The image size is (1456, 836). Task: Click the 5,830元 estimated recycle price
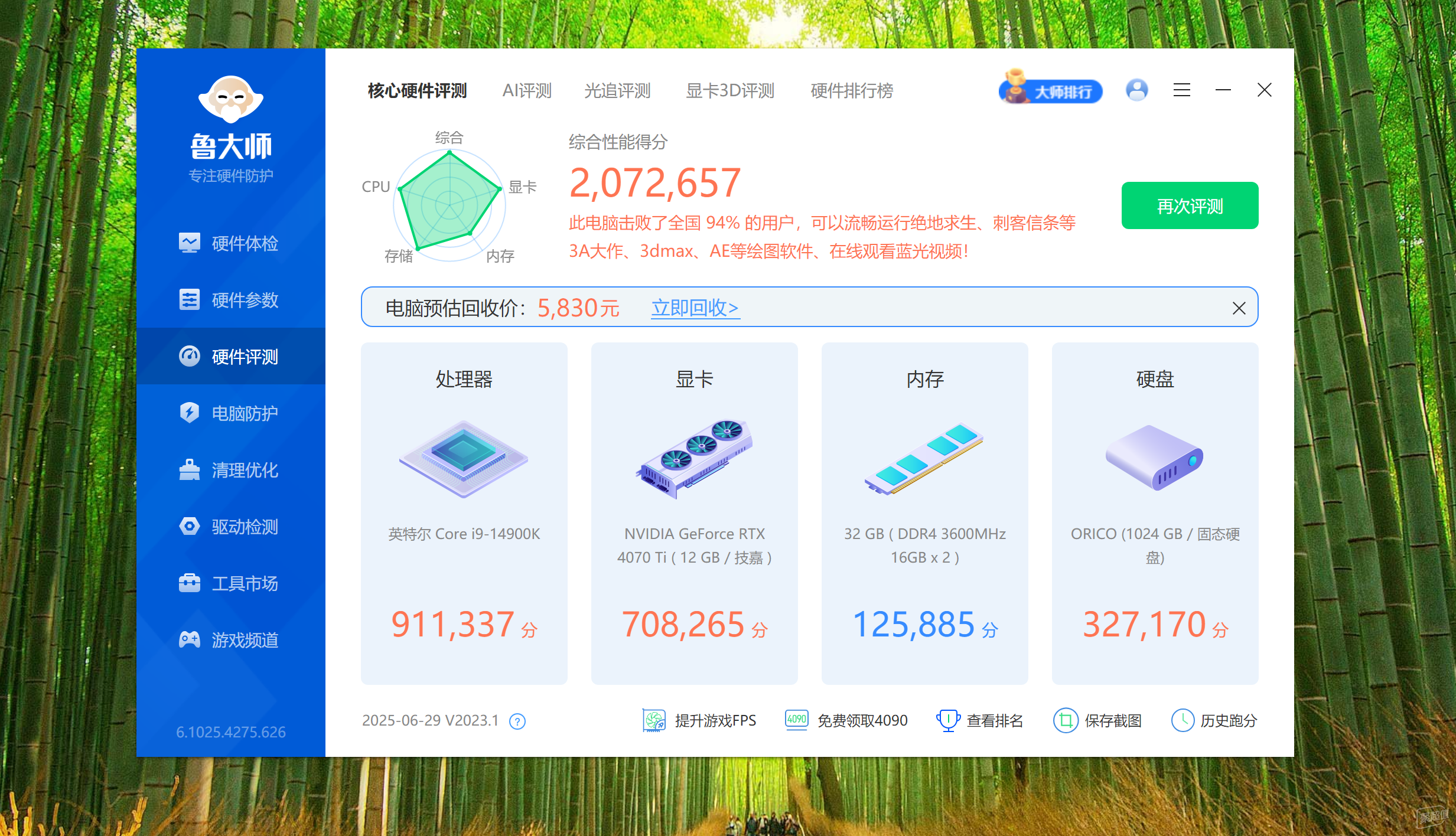pos(578,308)
